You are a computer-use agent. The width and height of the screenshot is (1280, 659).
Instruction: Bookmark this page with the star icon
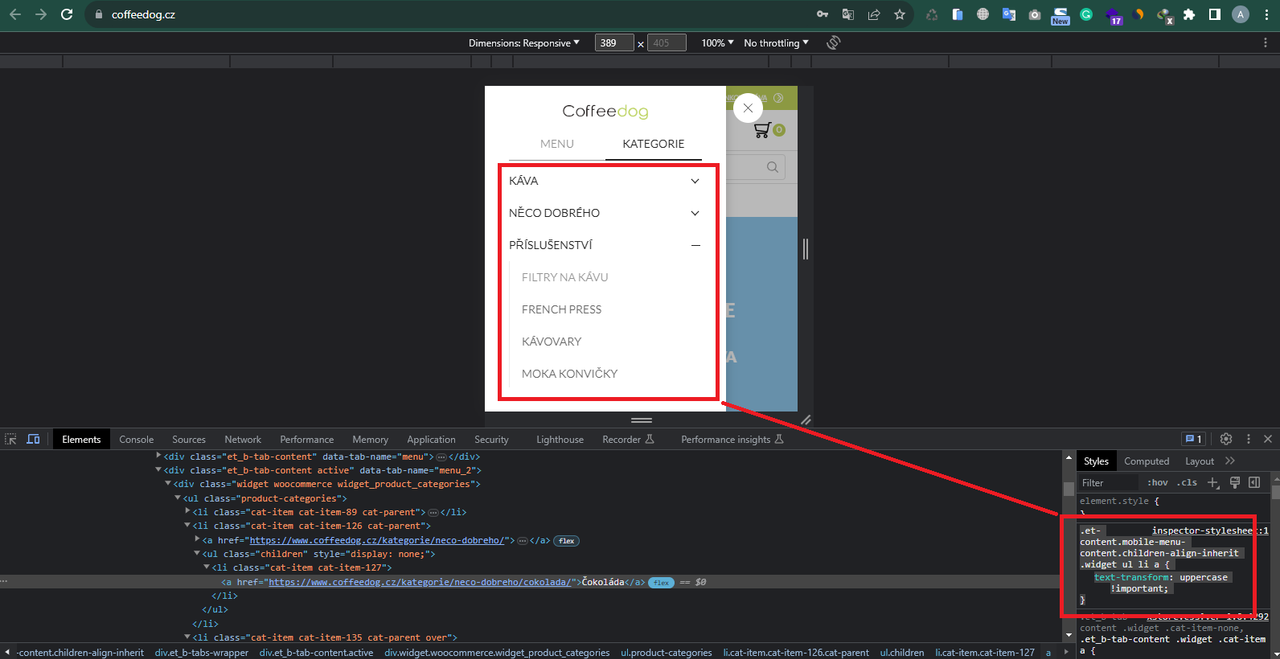(900, 15)
